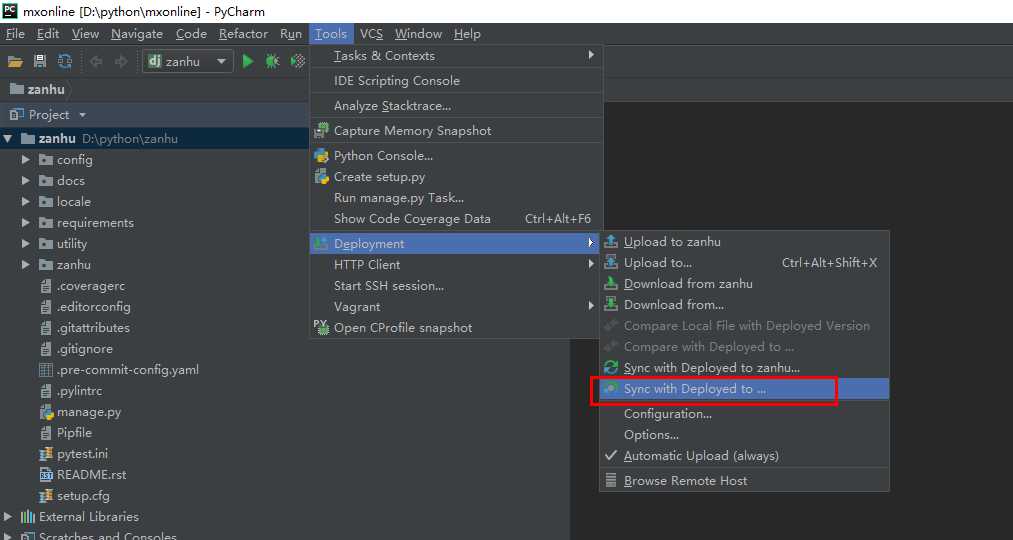Select IDE Scripting Console
Viewport: 1013px width, 540px height.
coord(456,81)
